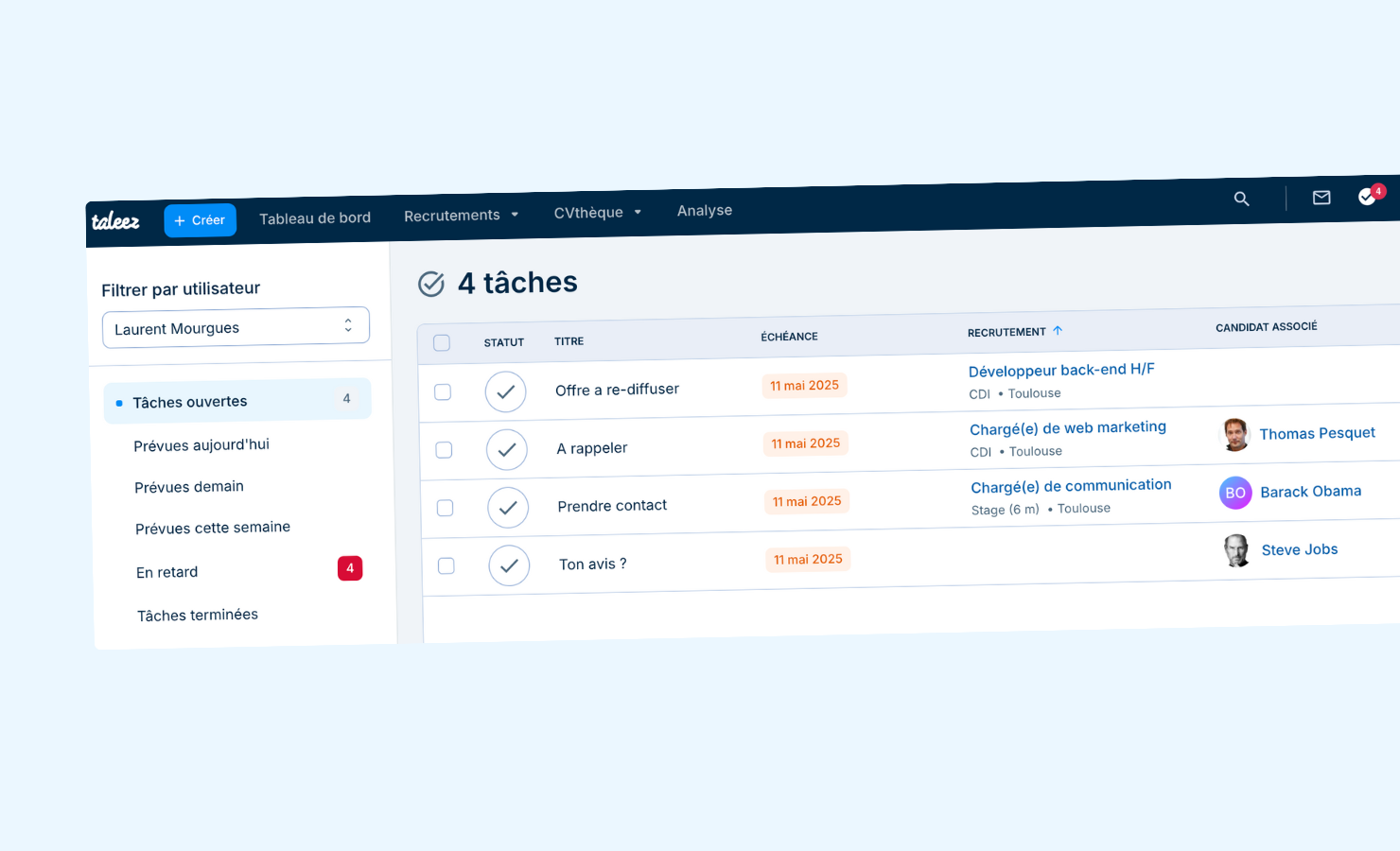Click the Taleez logo
Viewport: 1400px width, 851px height.
tap(115, 221)
